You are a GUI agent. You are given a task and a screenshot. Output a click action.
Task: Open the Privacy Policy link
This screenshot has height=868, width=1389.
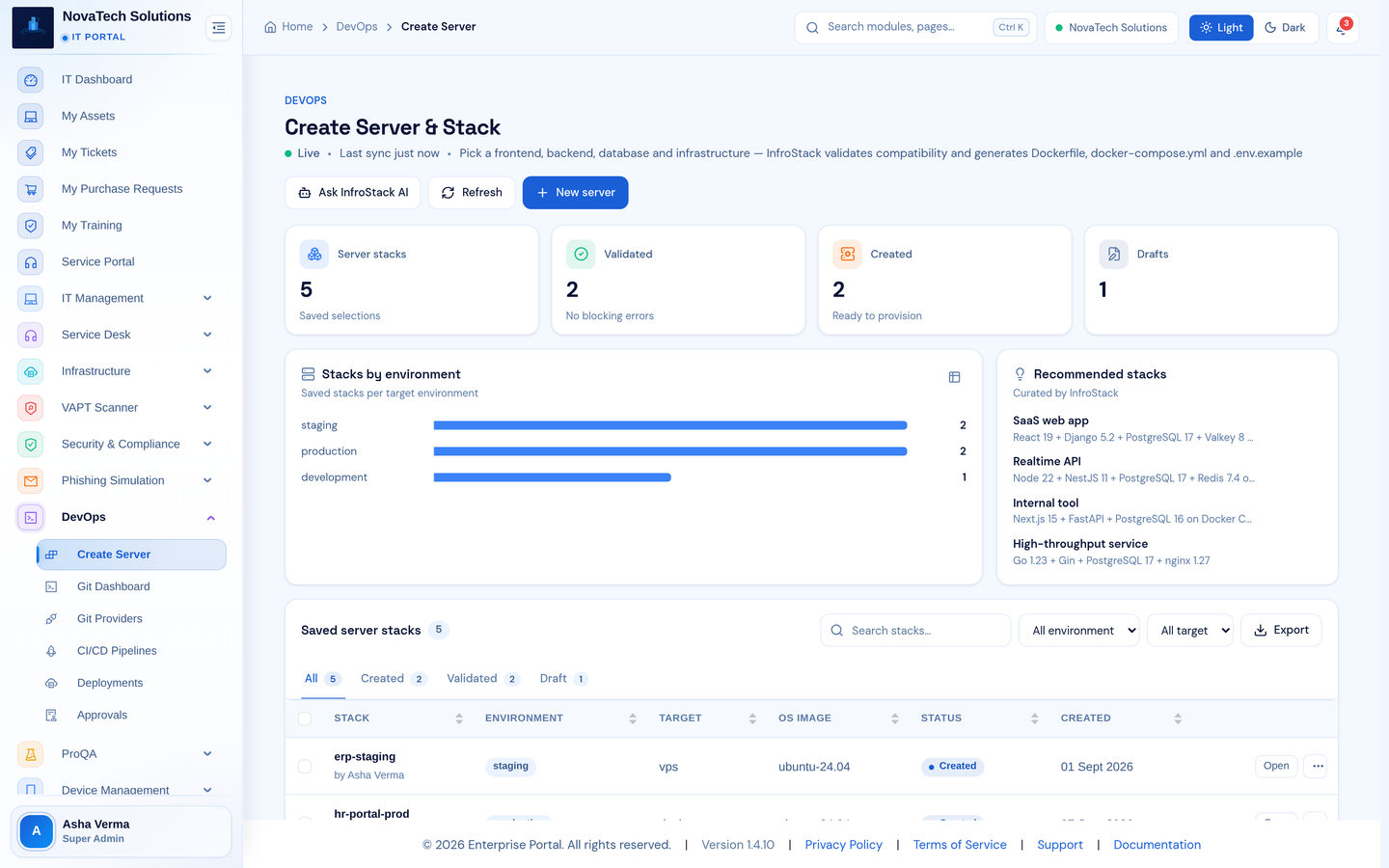point(844,845)
